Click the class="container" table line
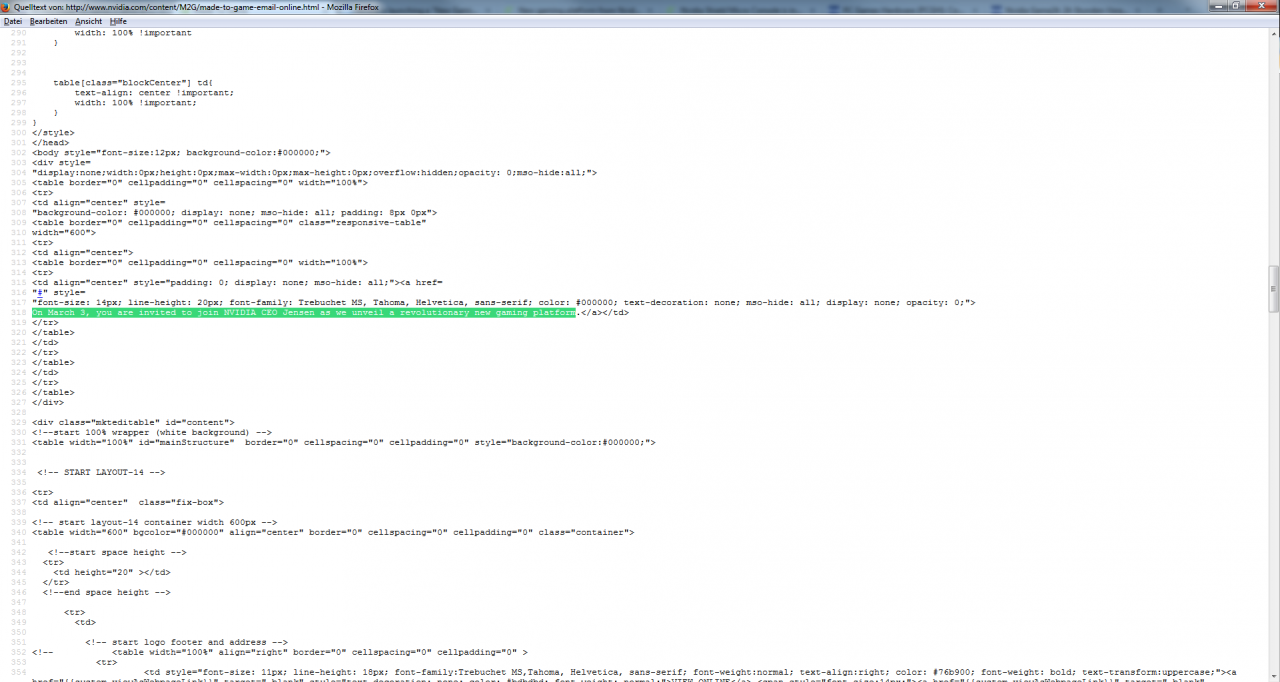Viewport: 1280px width, 682px height. point(333,532)
